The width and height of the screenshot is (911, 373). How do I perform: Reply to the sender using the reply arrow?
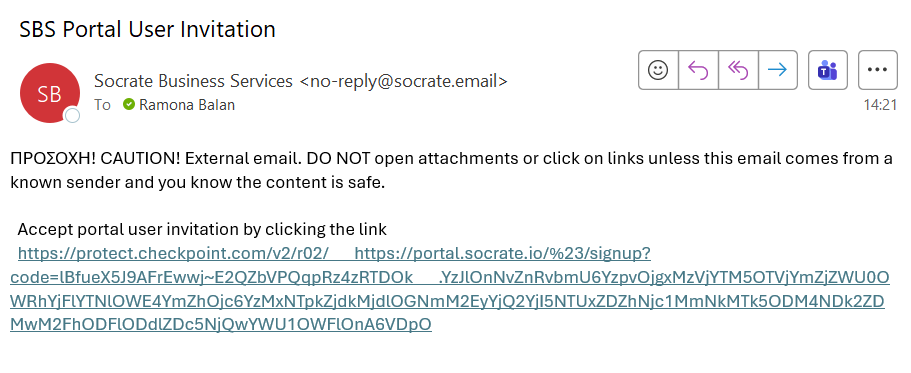click(x=698, y=70)
